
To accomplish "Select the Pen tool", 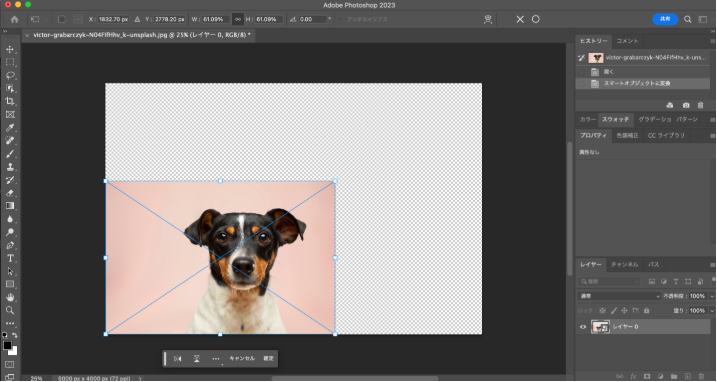I will pyautogui.click(x=10, y=245).
